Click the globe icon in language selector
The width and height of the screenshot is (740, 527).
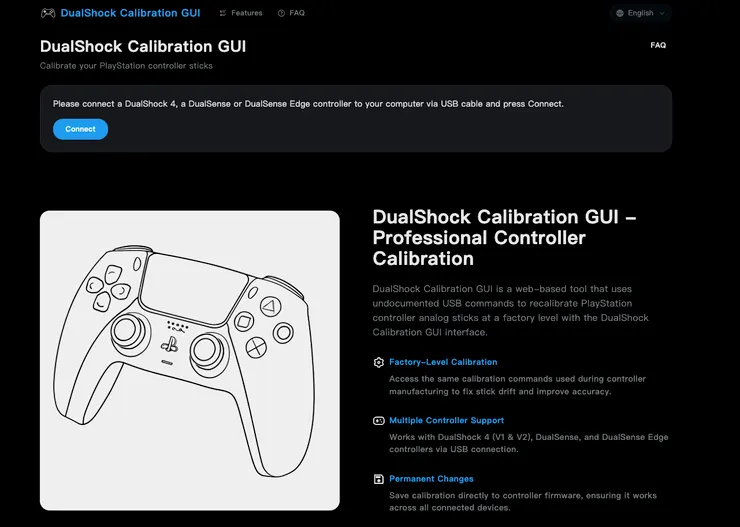tap(620, 13)
